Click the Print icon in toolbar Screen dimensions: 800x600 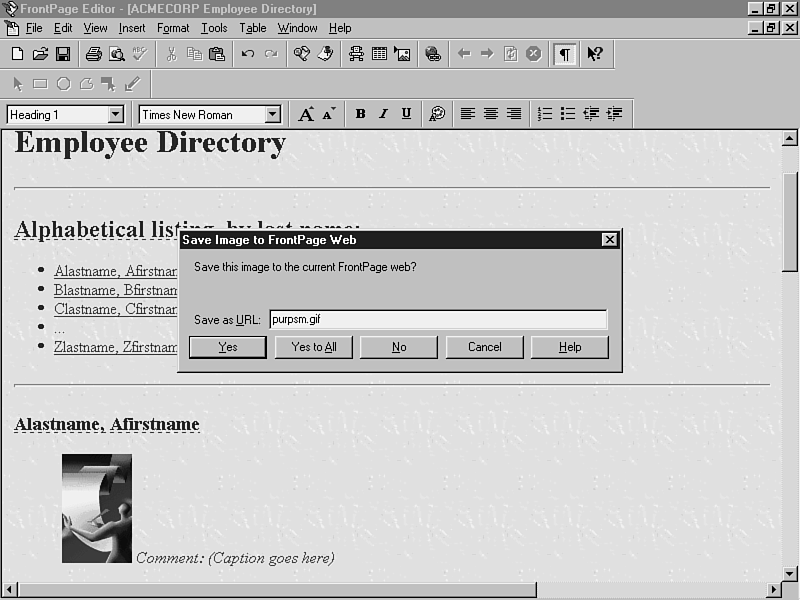coord(93,54)
